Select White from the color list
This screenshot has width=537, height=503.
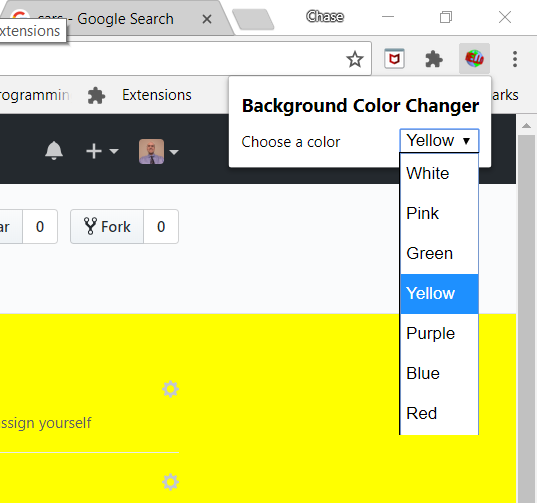pos(439,173)
